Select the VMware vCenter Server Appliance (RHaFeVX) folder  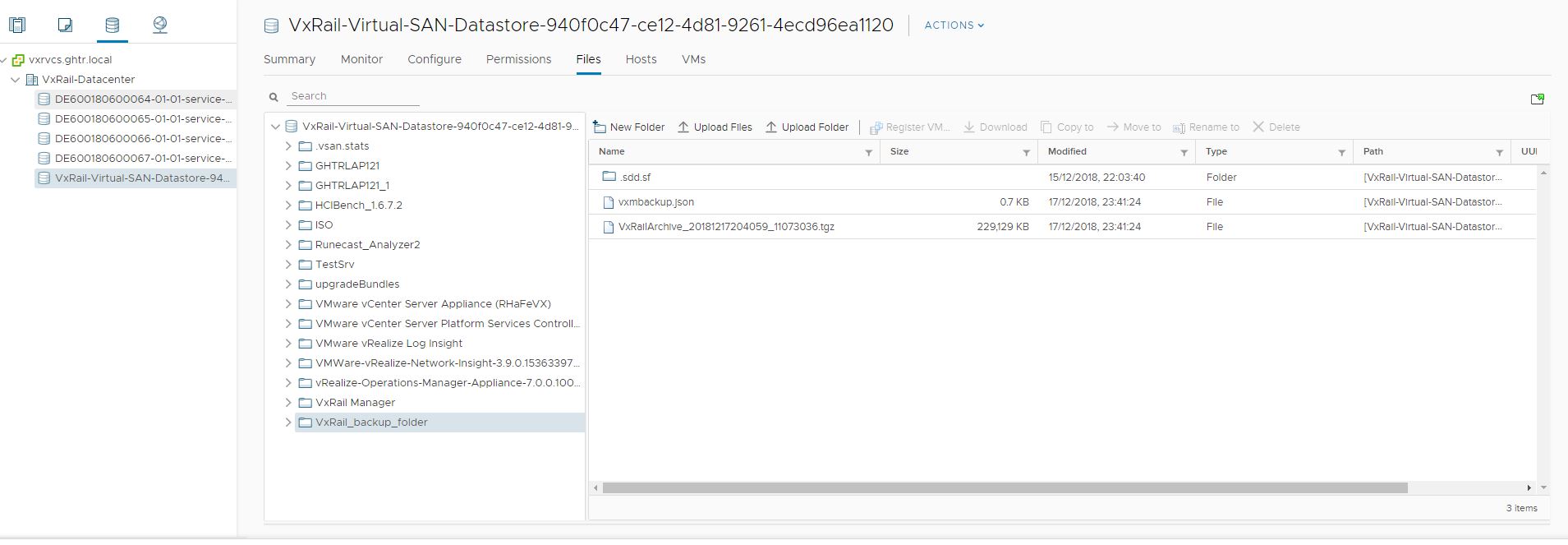pos(433,304)
